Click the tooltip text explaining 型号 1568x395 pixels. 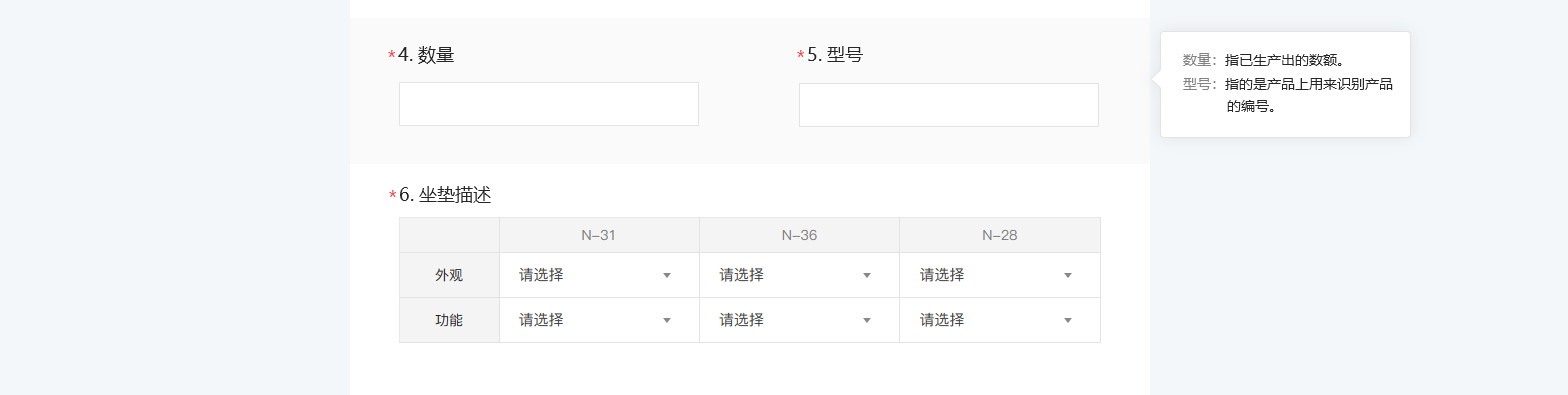point(1308,94)
